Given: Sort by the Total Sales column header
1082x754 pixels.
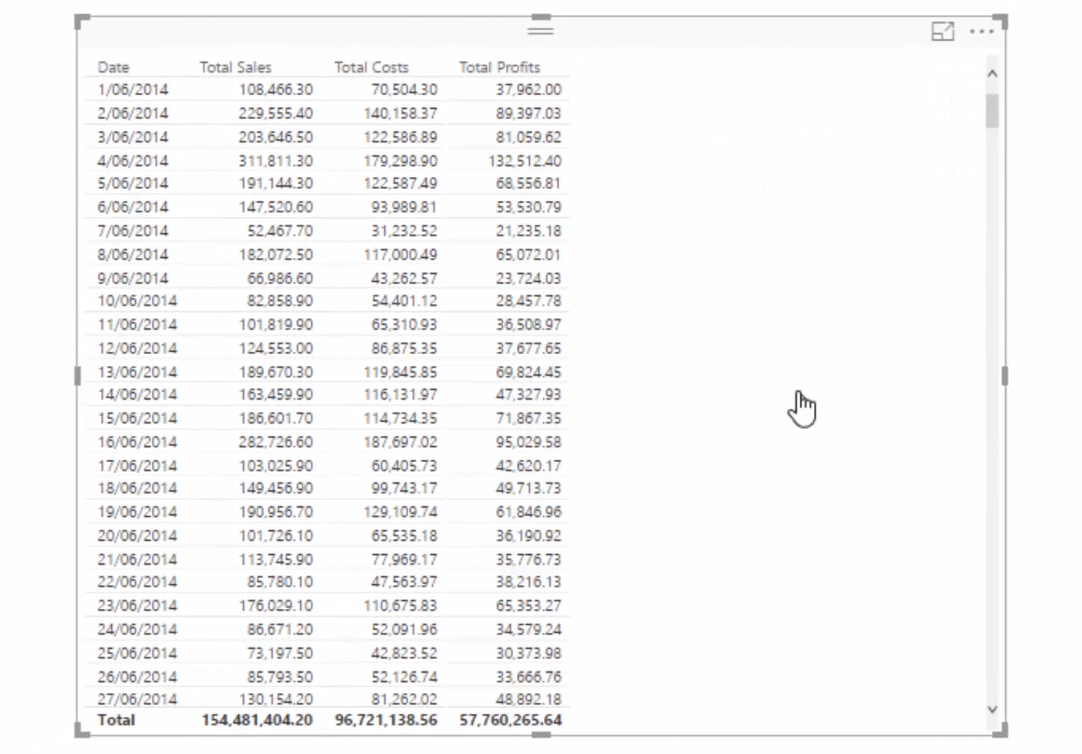Looking at the screenshot, I should (x=235, y=67).
